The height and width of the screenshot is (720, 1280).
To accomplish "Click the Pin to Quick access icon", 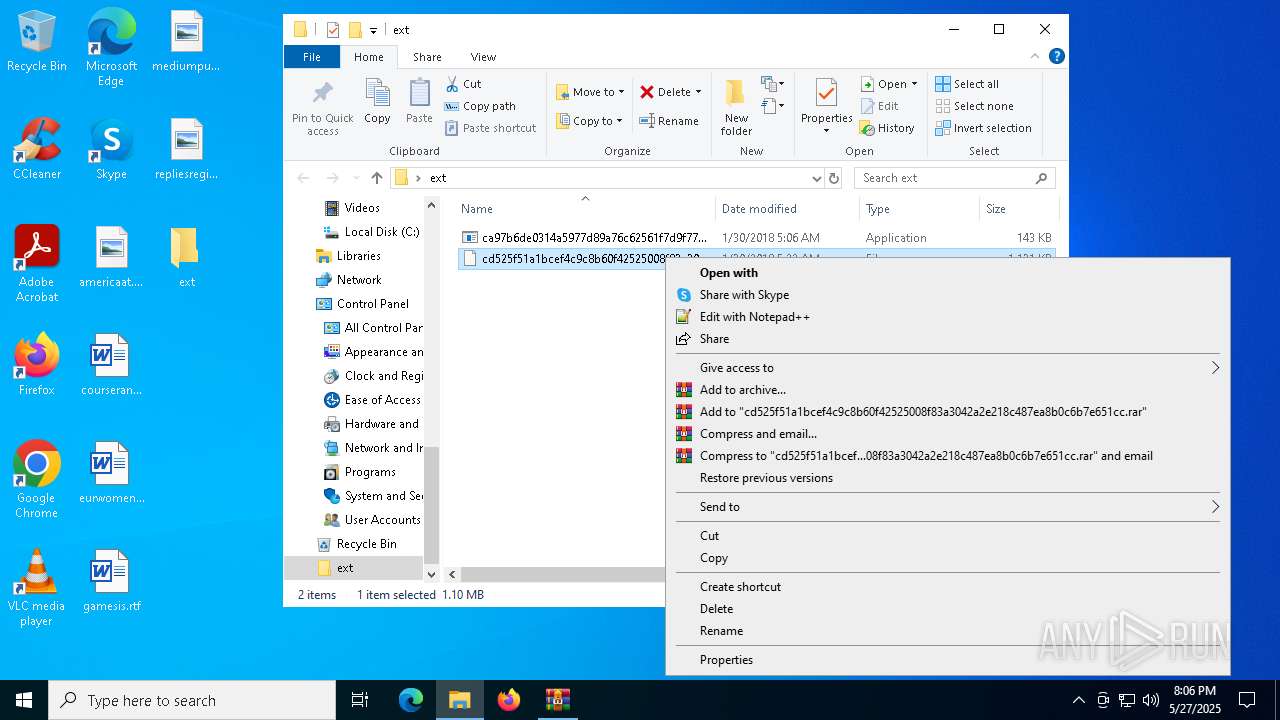I will [322, 108].
